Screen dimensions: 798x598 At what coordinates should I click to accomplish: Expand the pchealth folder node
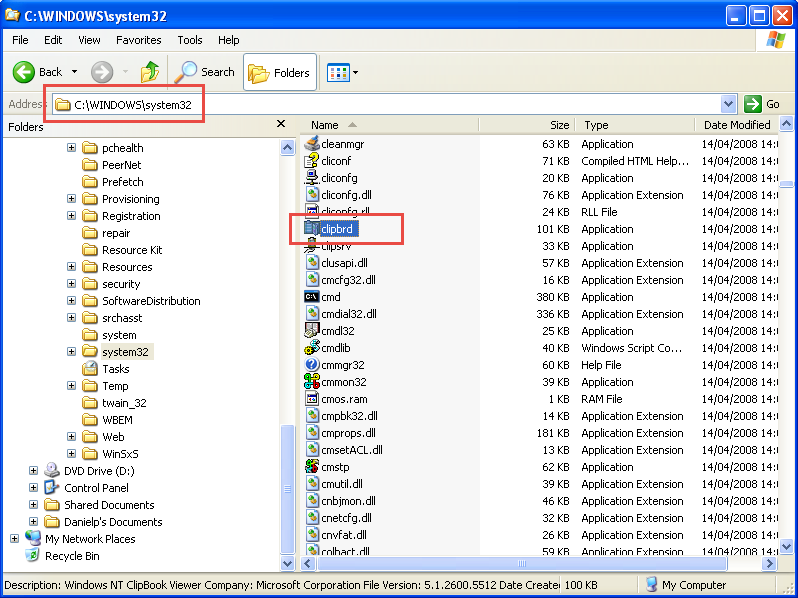tap(72, 148)
